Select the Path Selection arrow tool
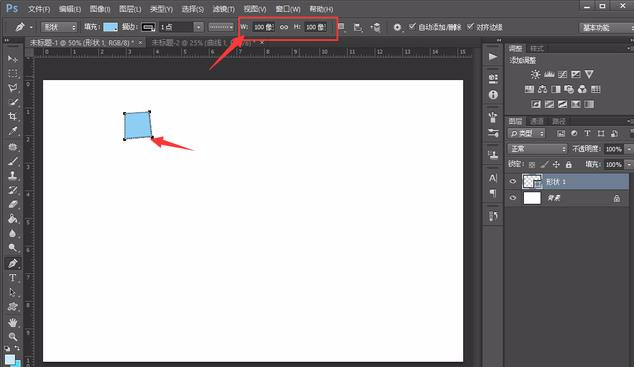 click(13, 292)
